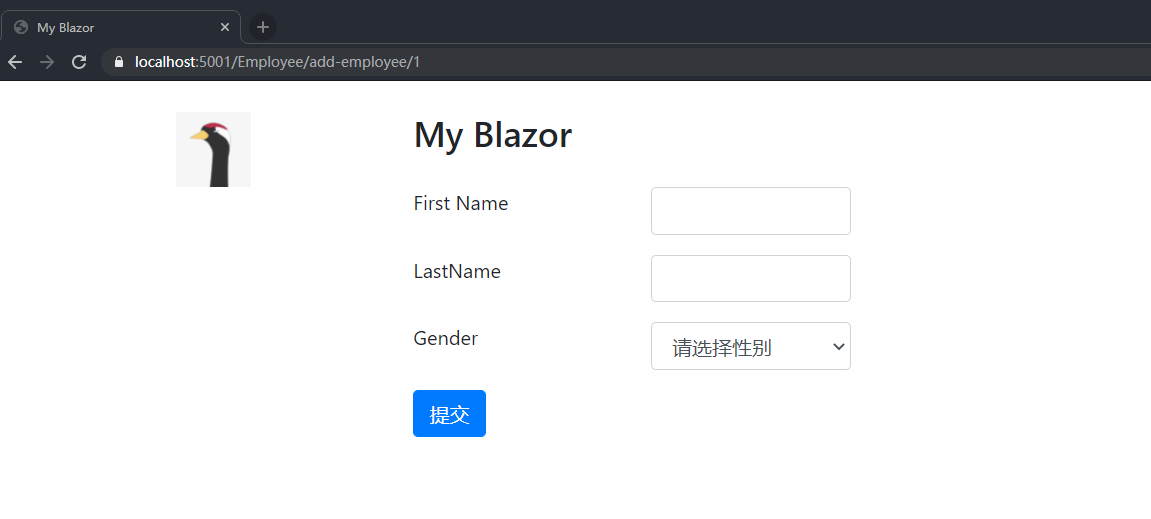Click the globe favicon on the tab
The height and width of the screenshot is (519, 1151).
[x=21, y=27]
